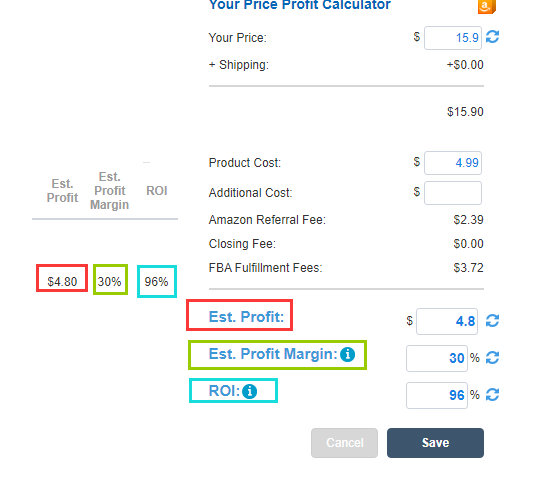Click the refresh icon next to Your Price
The width and height of the screenshot is (541, 481).
coord(492,37)
